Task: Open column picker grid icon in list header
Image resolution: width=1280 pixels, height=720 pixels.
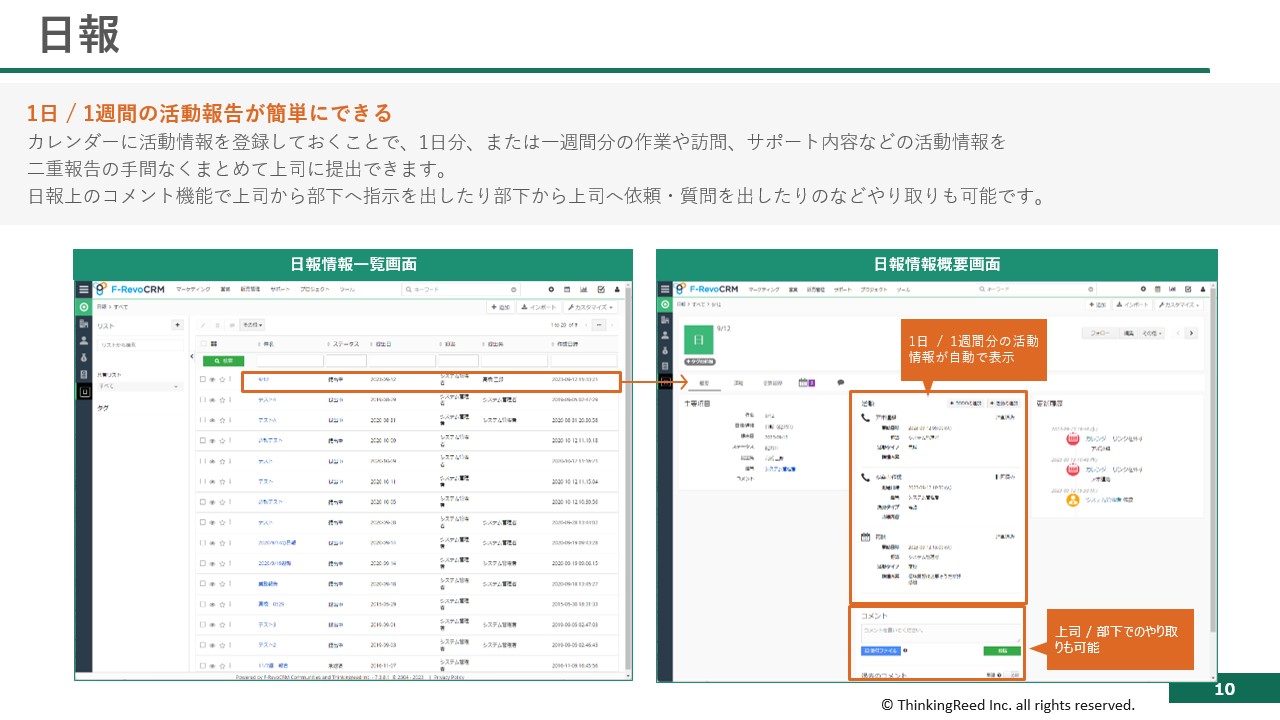Action: (214, 343)
